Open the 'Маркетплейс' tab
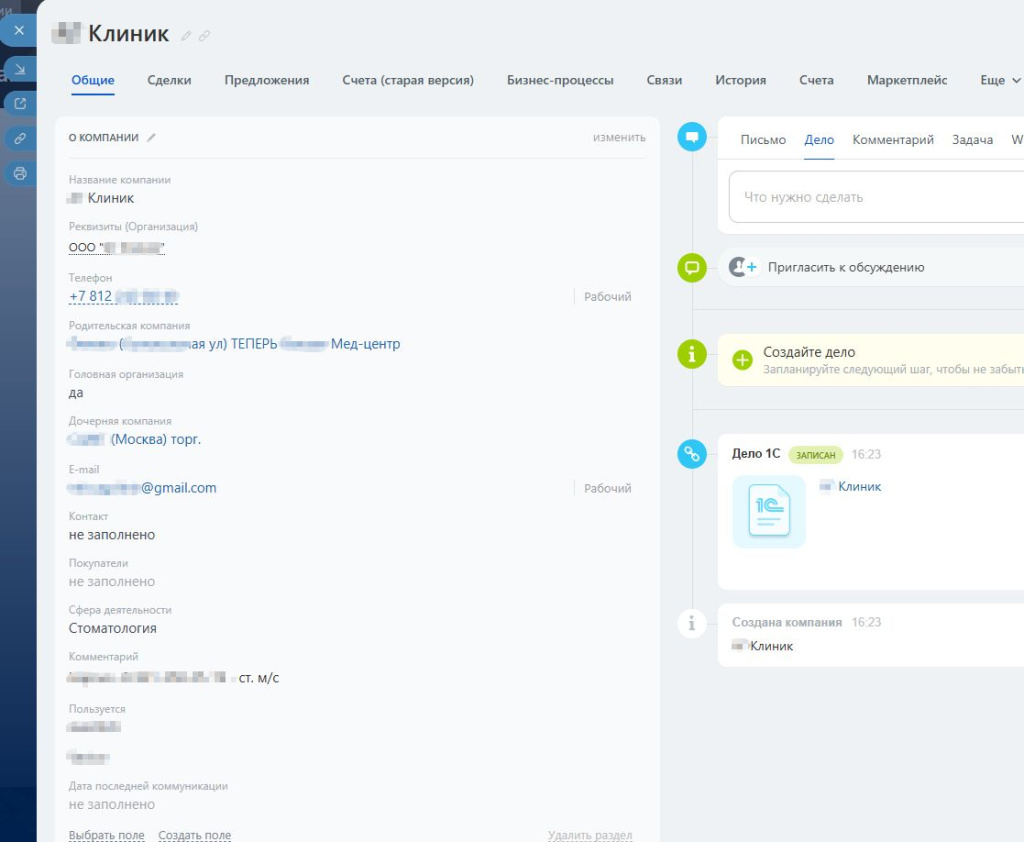Screen dimensions: 1024x842 (907, 80)
